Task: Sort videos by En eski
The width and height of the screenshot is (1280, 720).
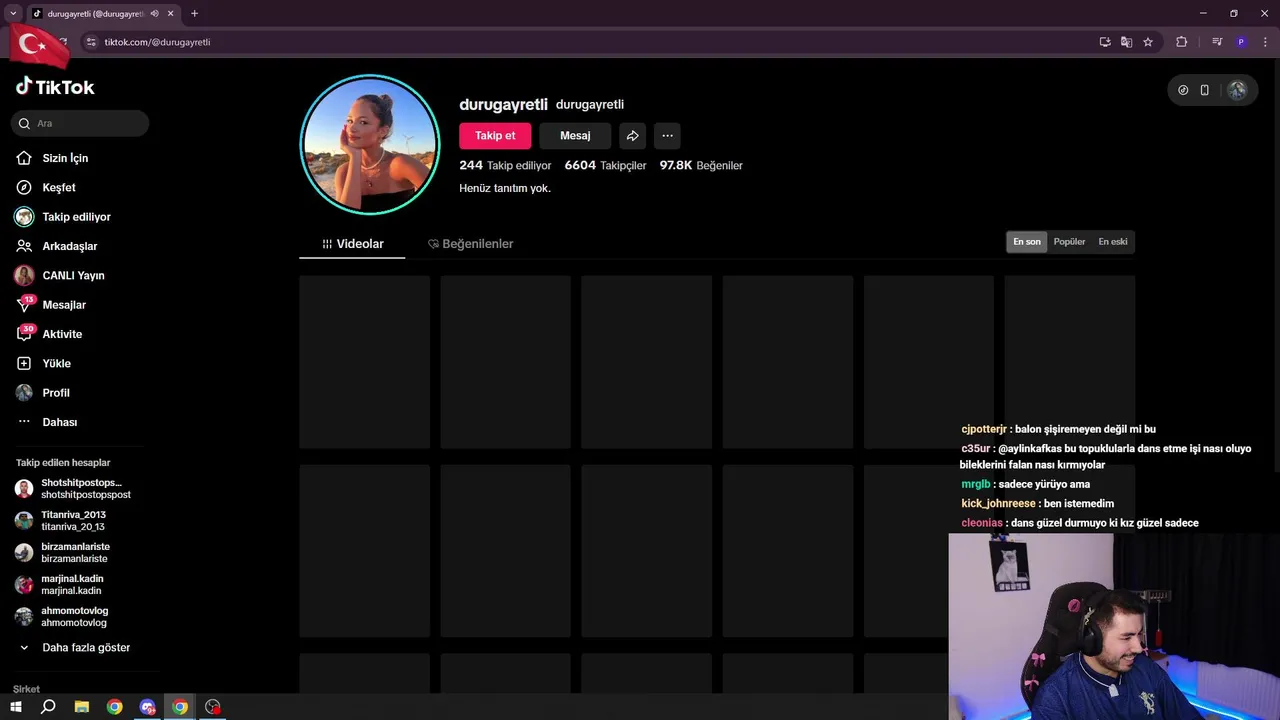Action: pyautogui.click(x=1113, y=242)
